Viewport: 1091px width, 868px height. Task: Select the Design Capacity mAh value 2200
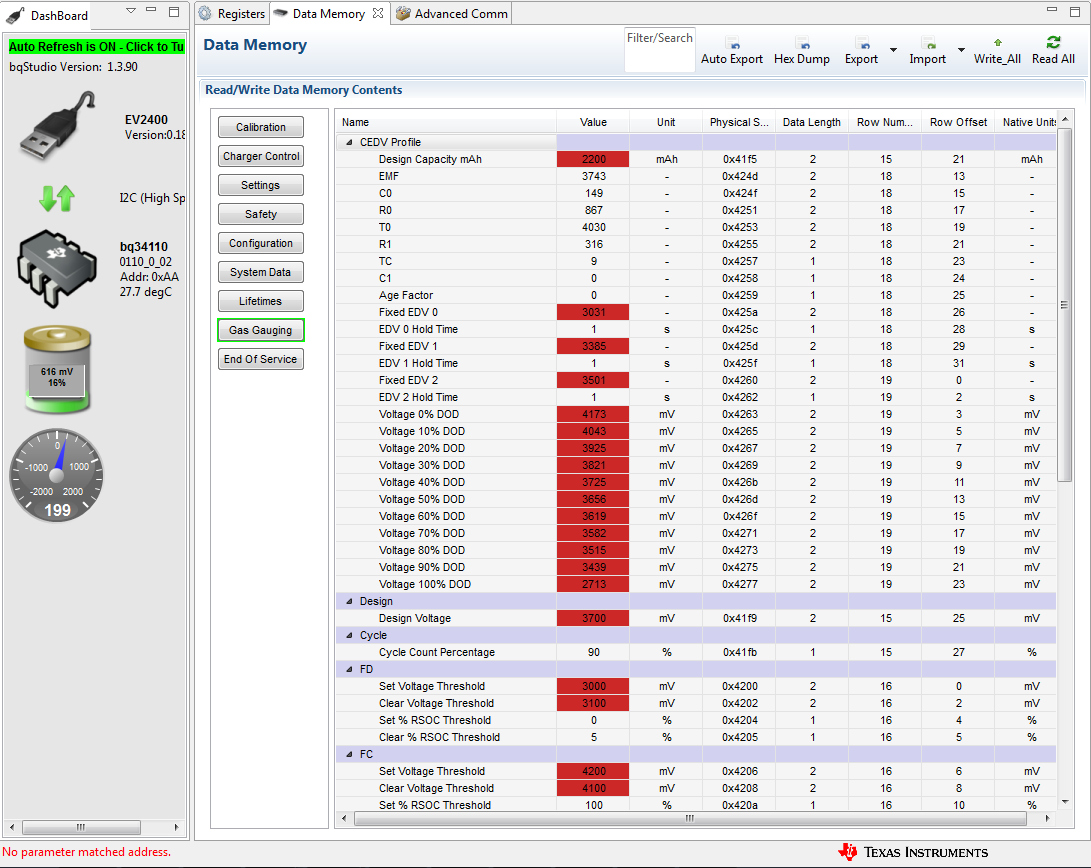594,159
